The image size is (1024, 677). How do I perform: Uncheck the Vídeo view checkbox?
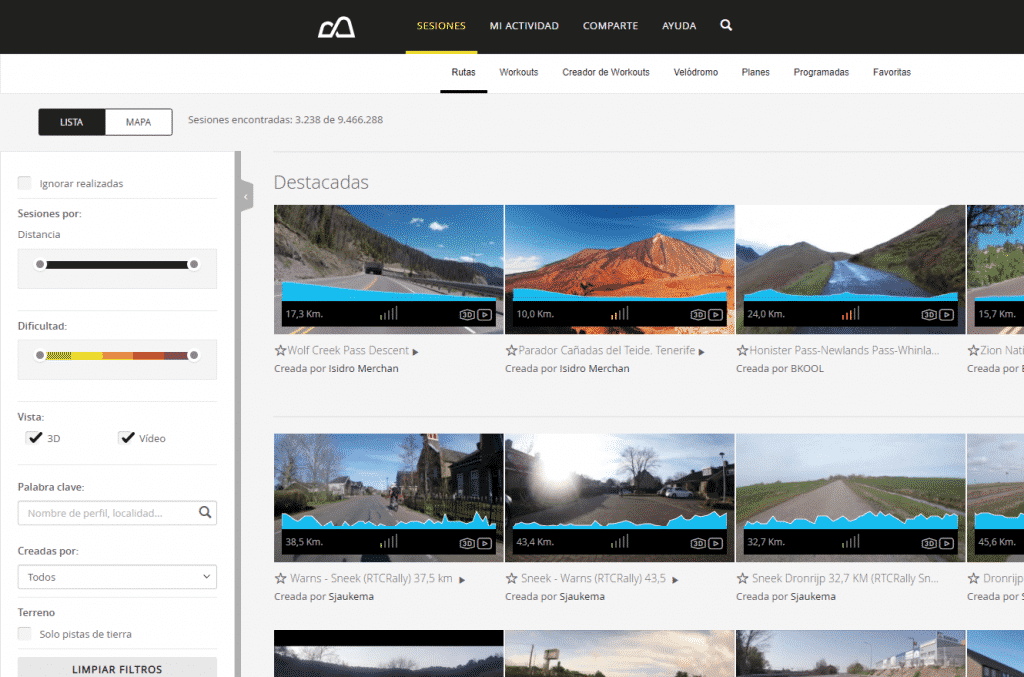(127, 437)
